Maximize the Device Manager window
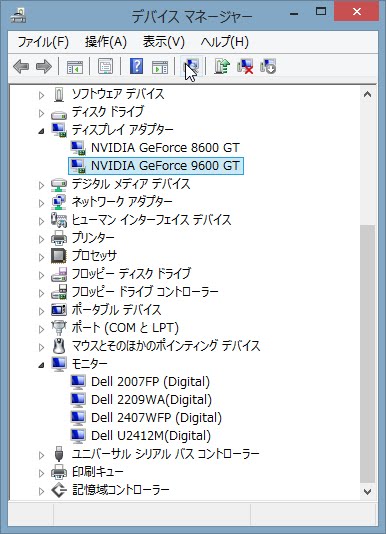Screen dimensions: 386x534 321,12
